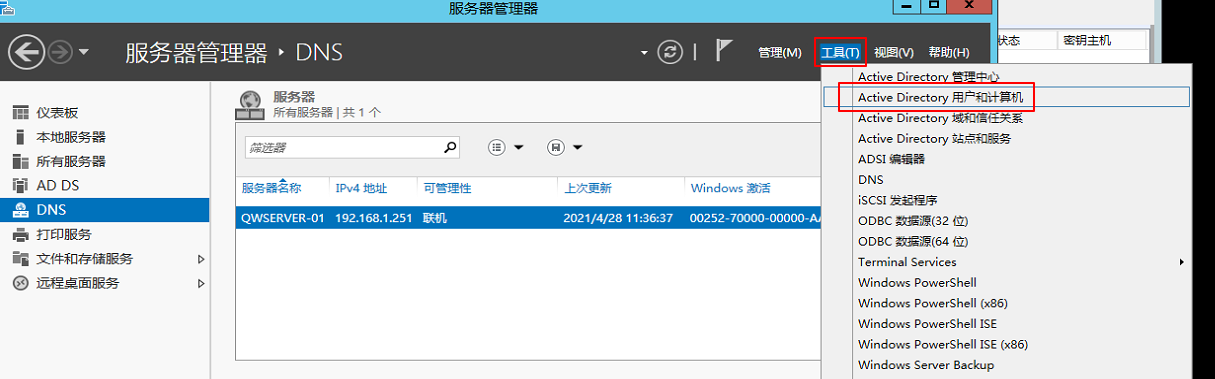Go back with the back arrow button
Viewport: 1215px width, 379px height.
pos(26,52)
